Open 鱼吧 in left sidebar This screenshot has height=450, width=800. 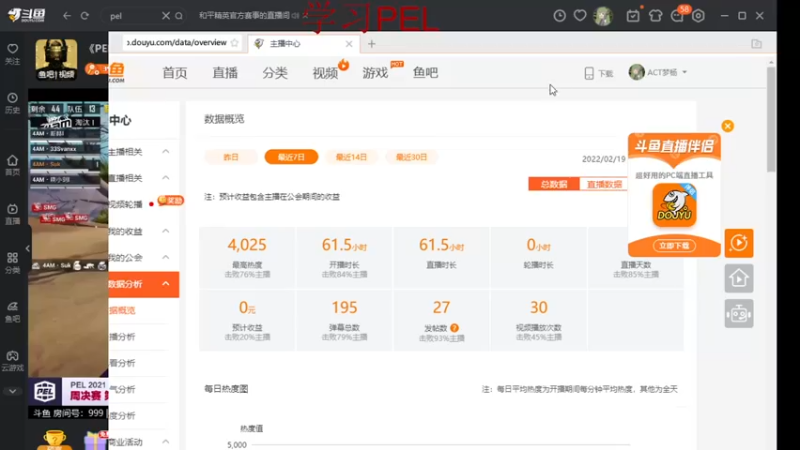click(x=12, y=312)
